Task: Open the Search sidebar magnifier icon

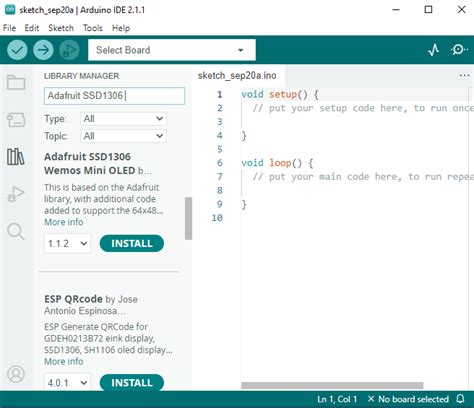Action: tap(16, 231)
